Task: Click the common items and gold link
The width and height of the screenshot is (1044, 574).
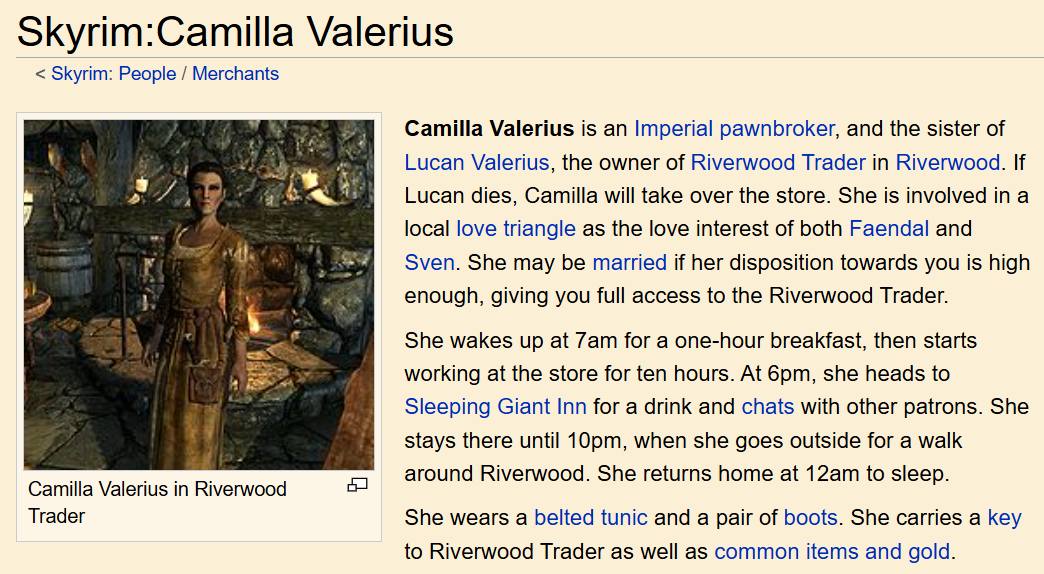Action: (x=832, y=551)
